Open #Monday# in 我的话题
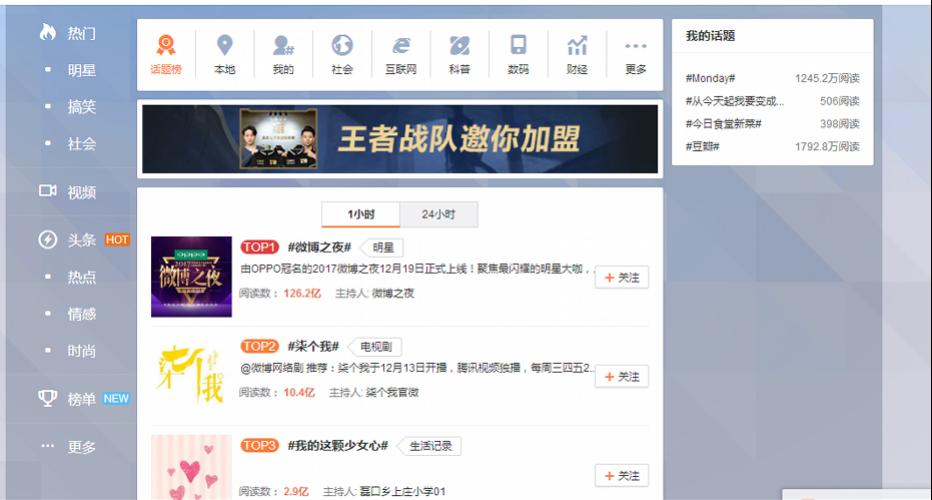Screen dimensions: 932x500 [x=710, y=78]
